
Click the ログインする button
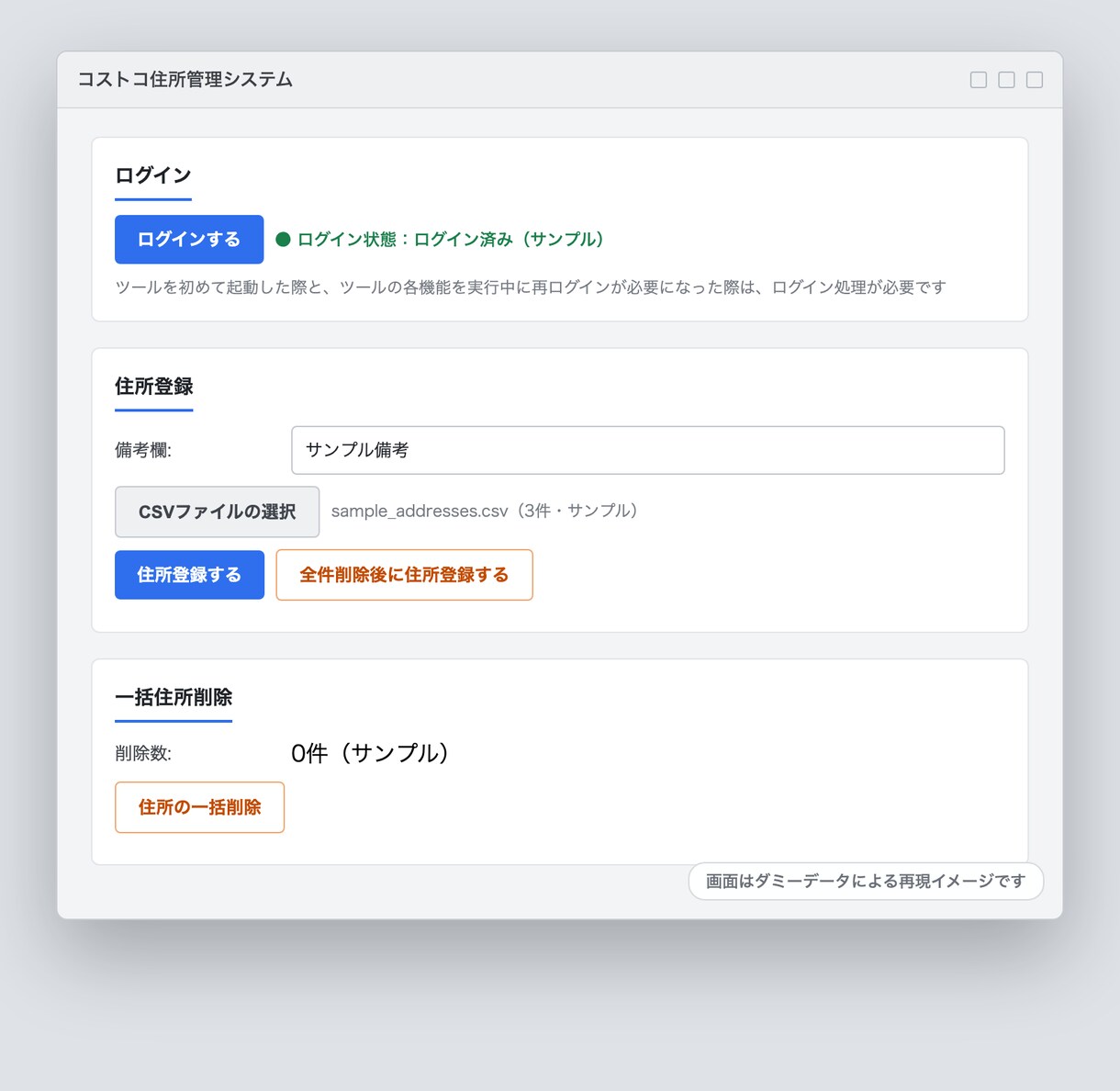[189, 240]
